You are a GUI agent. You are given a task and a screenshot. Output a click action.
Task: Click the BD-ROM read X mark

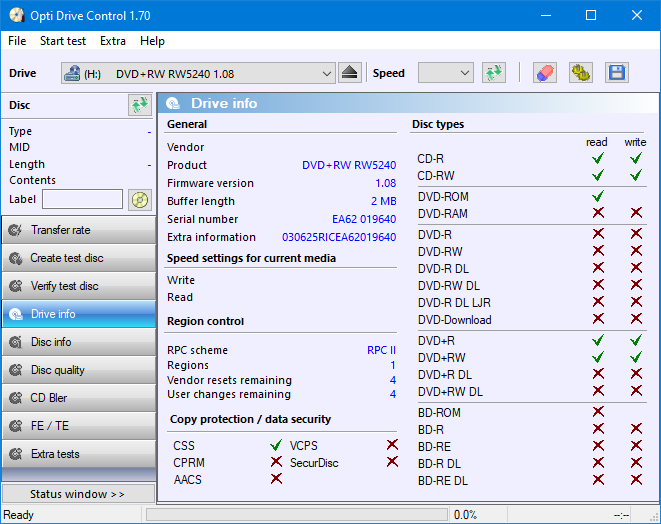coord(598,411)
